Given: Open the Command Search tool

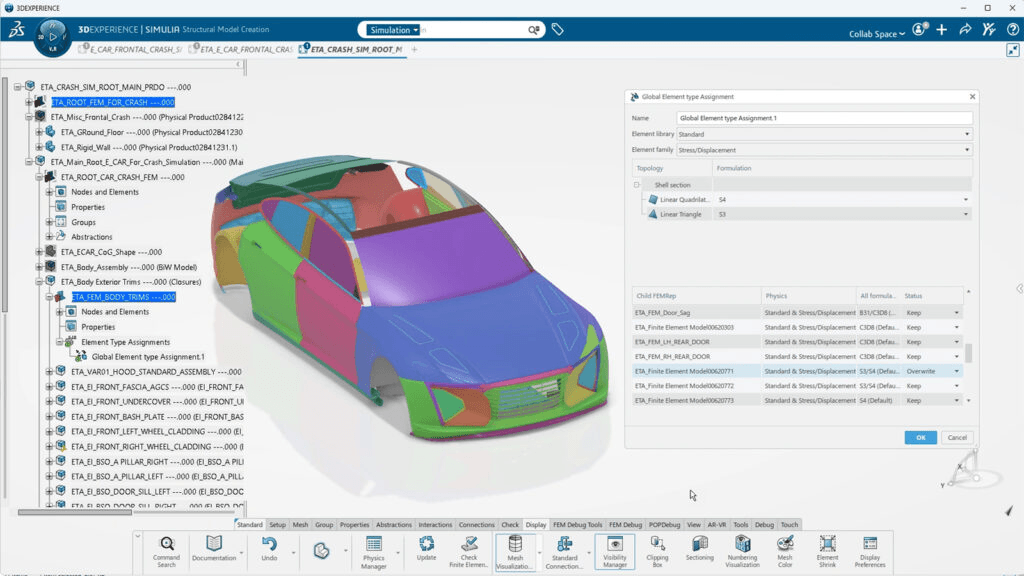Looking at the screenshot, I should tap(166, 549).
